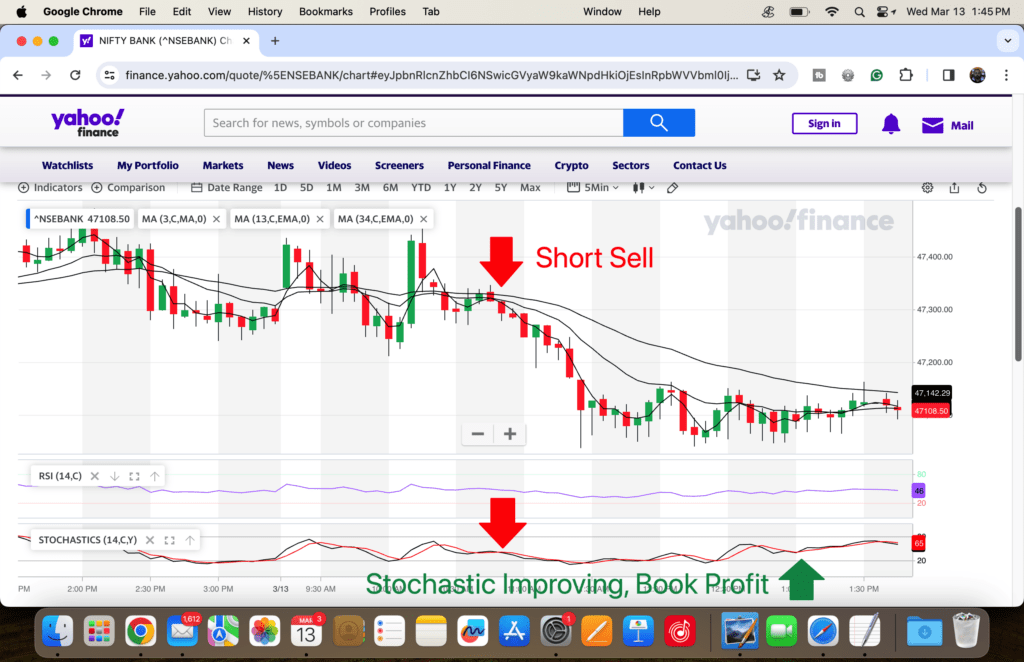Open the Markets menu
This screenshot has width=1024, height=662.
223,165
